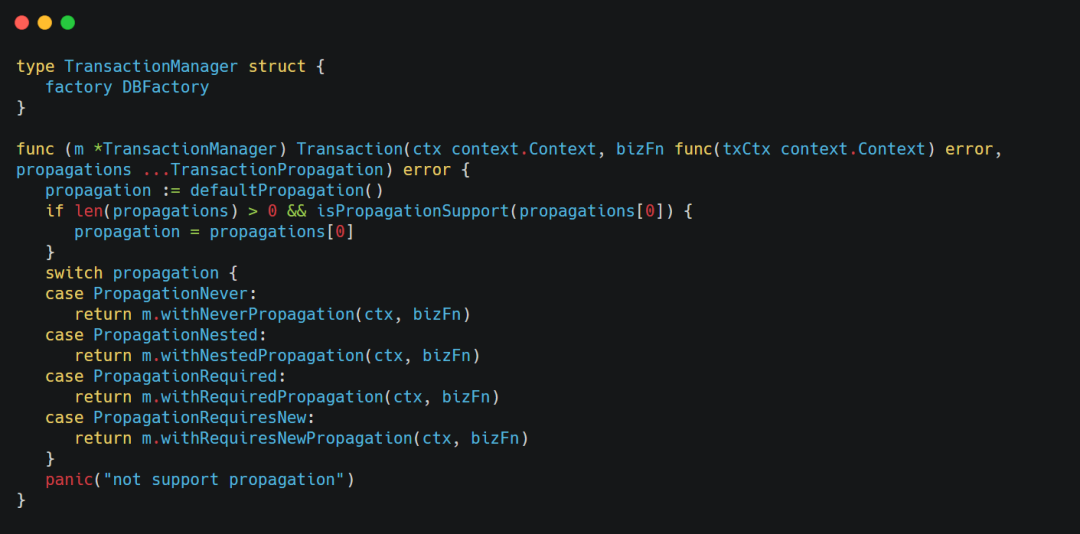Viewport: 1080px width, 534px height.
Task: Click case PropagationNever label
Action: click(151, 294)
